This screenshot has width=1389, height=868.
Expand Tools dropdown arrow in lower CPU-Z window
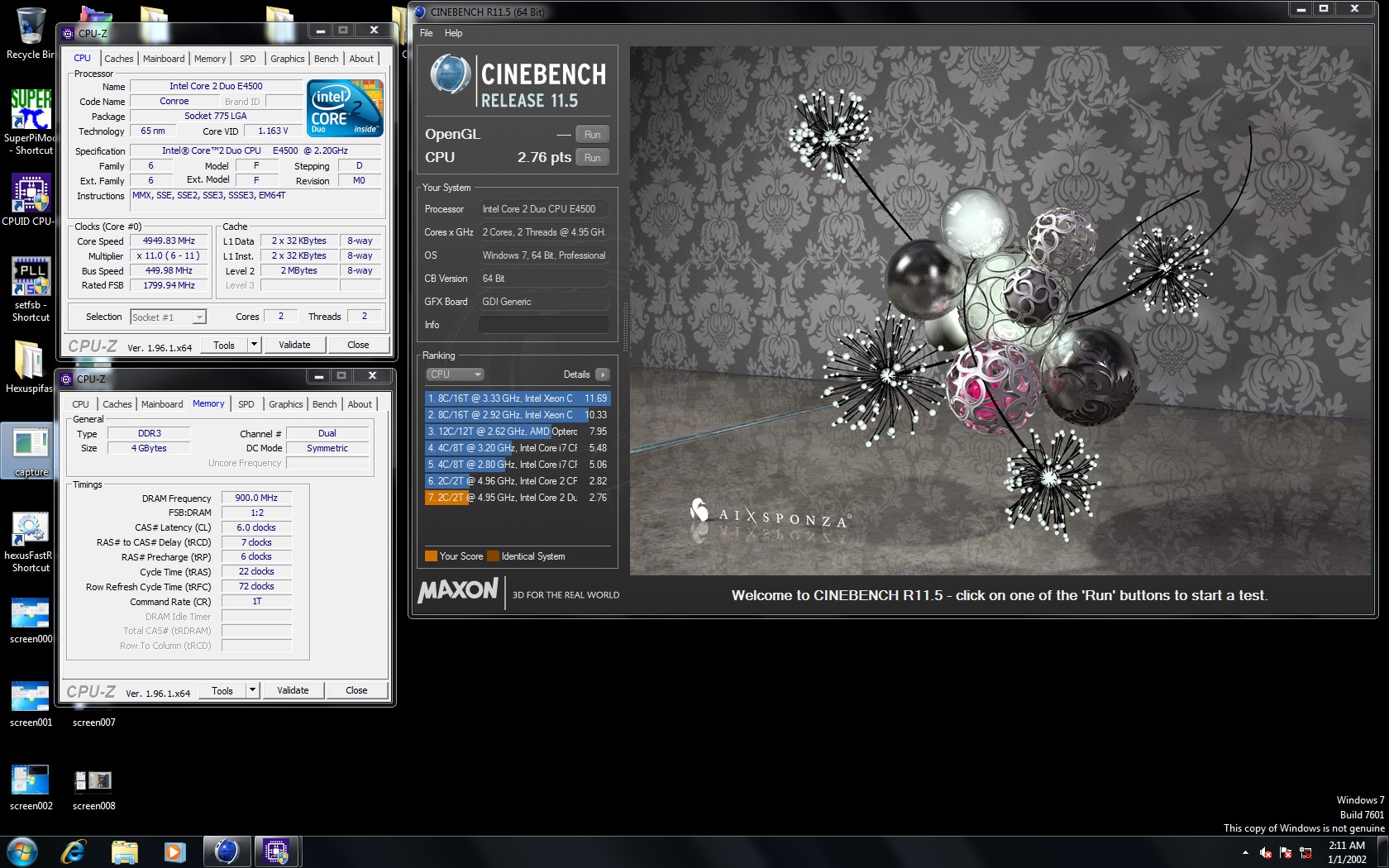252,690
